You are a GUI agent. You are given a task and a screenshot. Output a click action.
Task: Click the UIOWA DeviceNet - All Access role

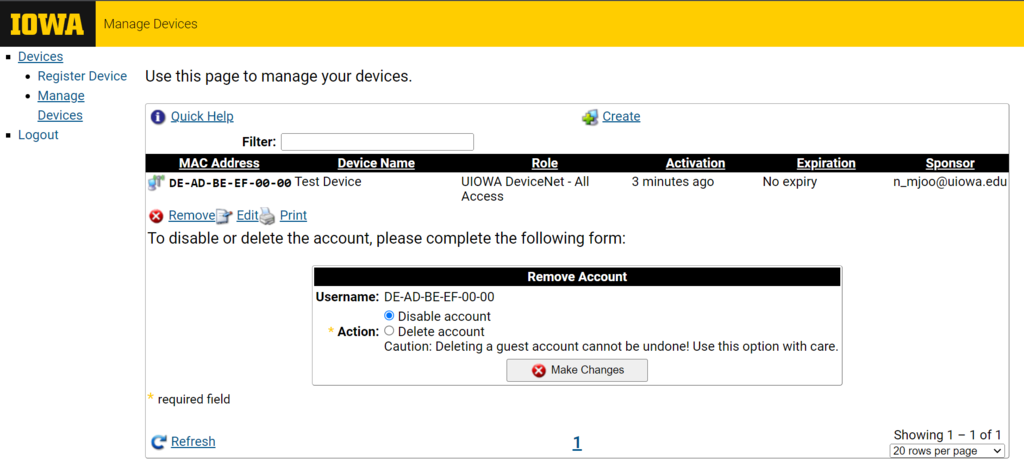tap(525, 189)
